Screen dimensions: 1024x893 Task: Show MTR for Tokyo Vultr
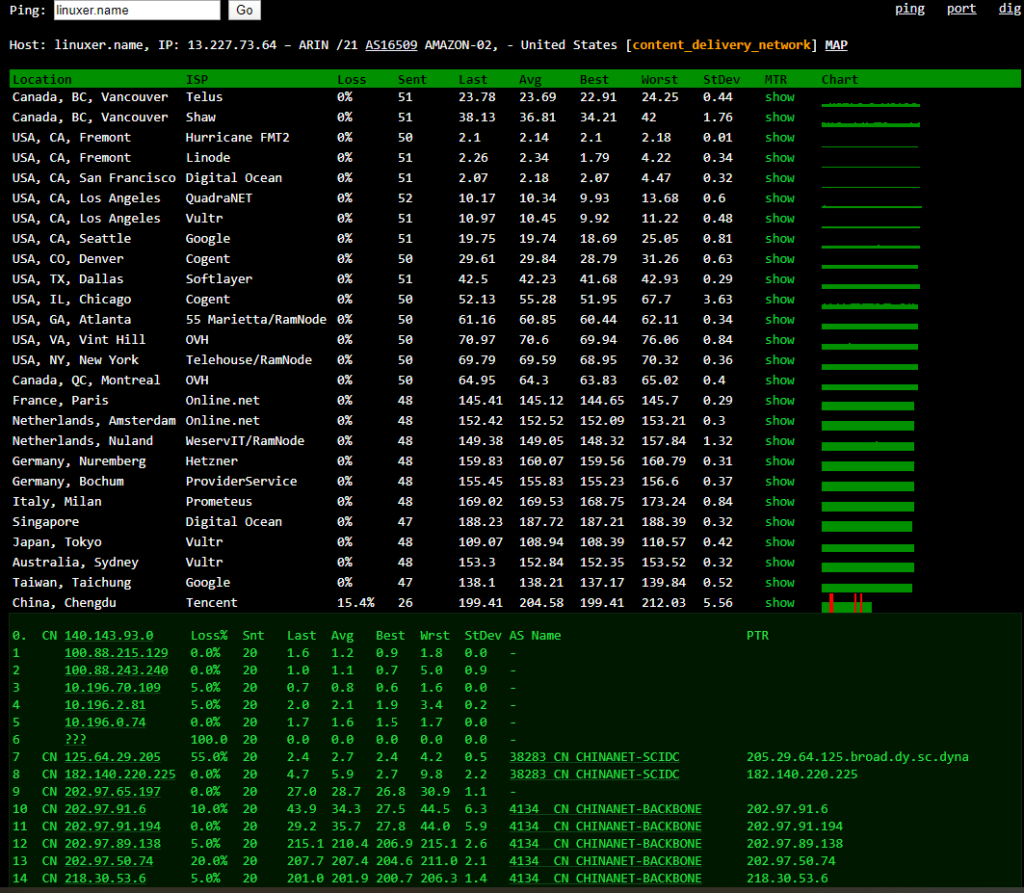point(779,542)
